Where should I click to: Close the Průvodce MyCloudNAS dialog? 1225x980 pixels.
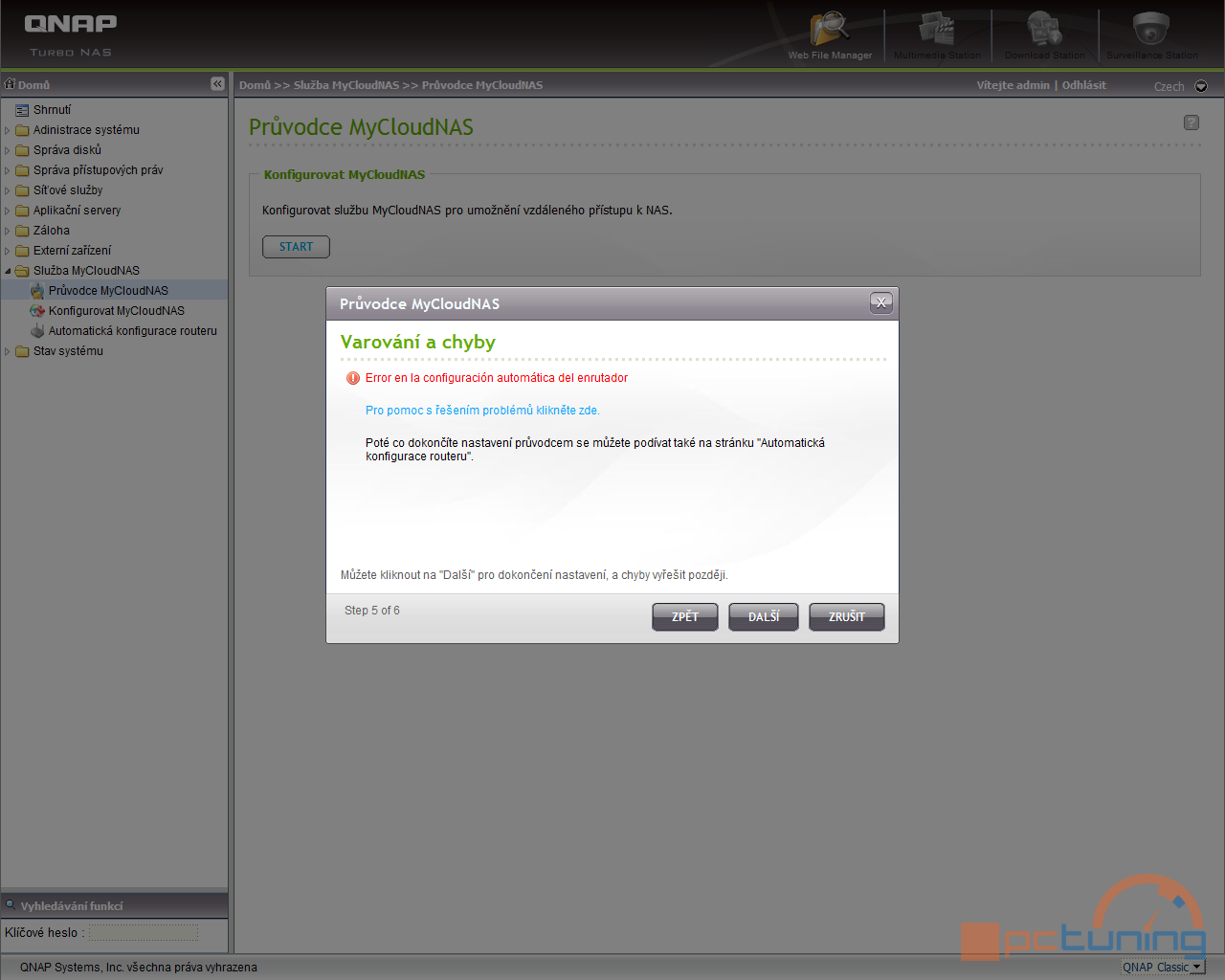(881, 302)
